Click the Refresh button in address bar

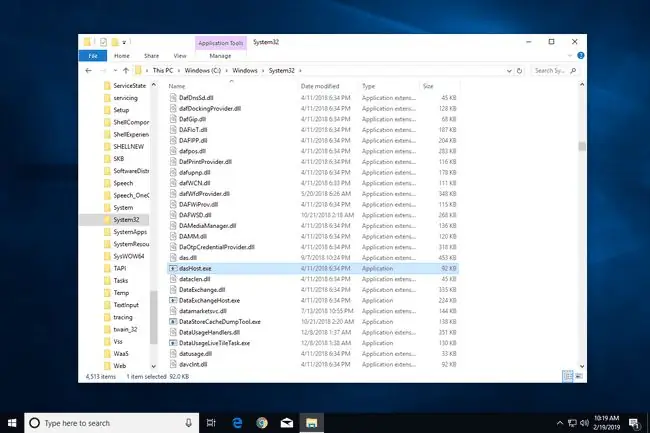pyautogui.click(x=519, y=71)
